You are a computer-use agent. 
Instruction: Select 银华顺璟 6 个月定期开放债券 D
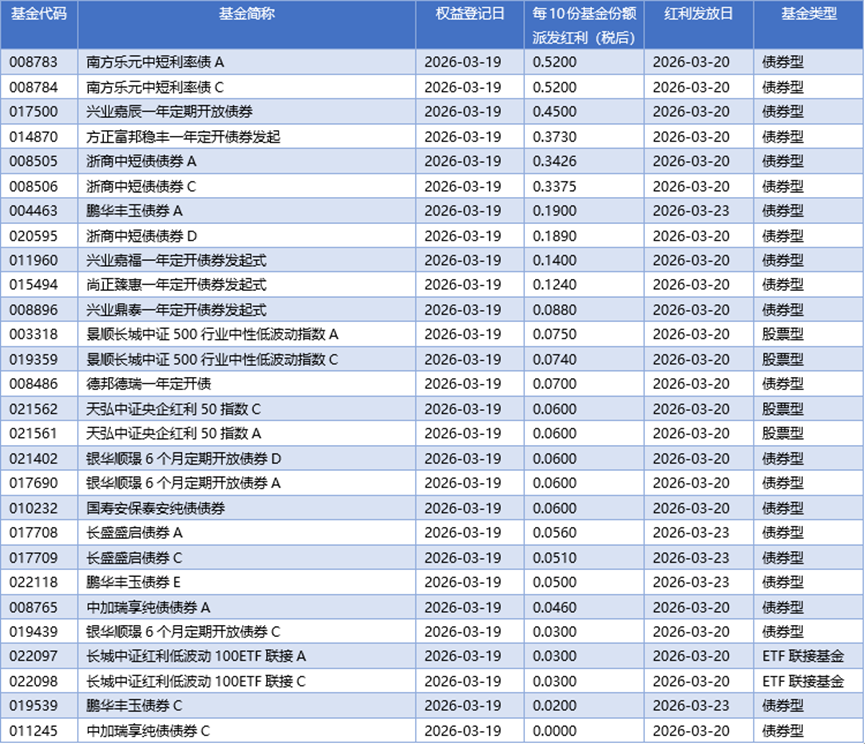click(x=184, y=459)
